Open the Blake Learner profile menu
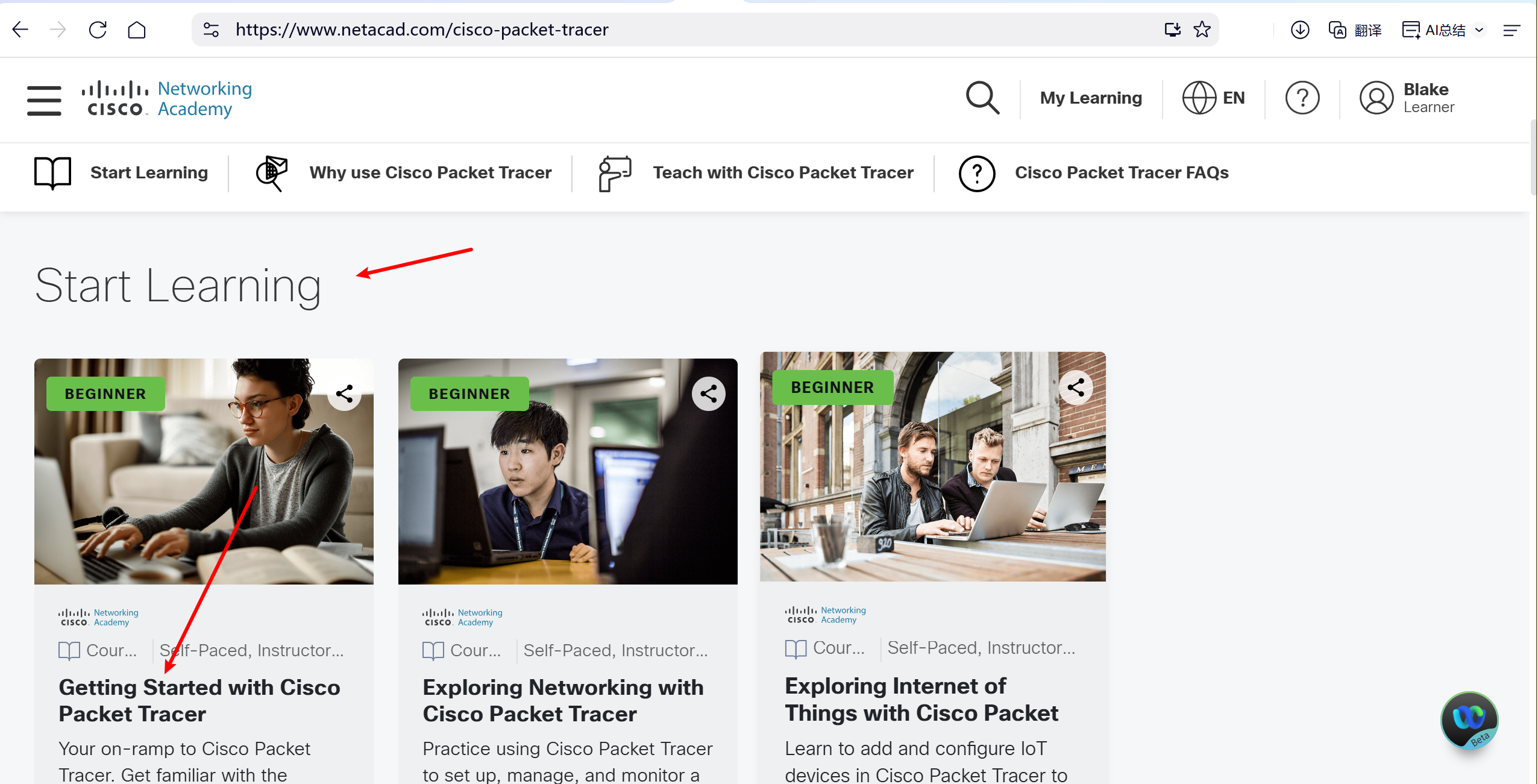1538x784 pixels. [x=1407, y=98]
